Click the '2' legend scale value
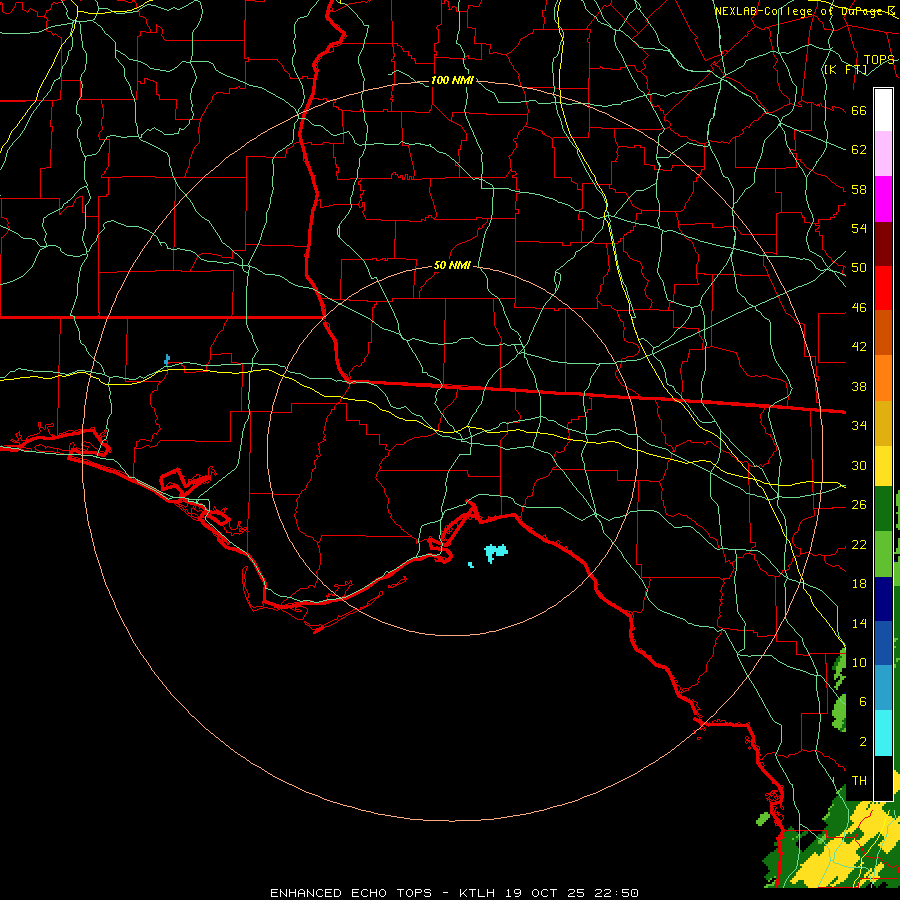The width and height of the screenshot is (900, 900). [863, 741]
